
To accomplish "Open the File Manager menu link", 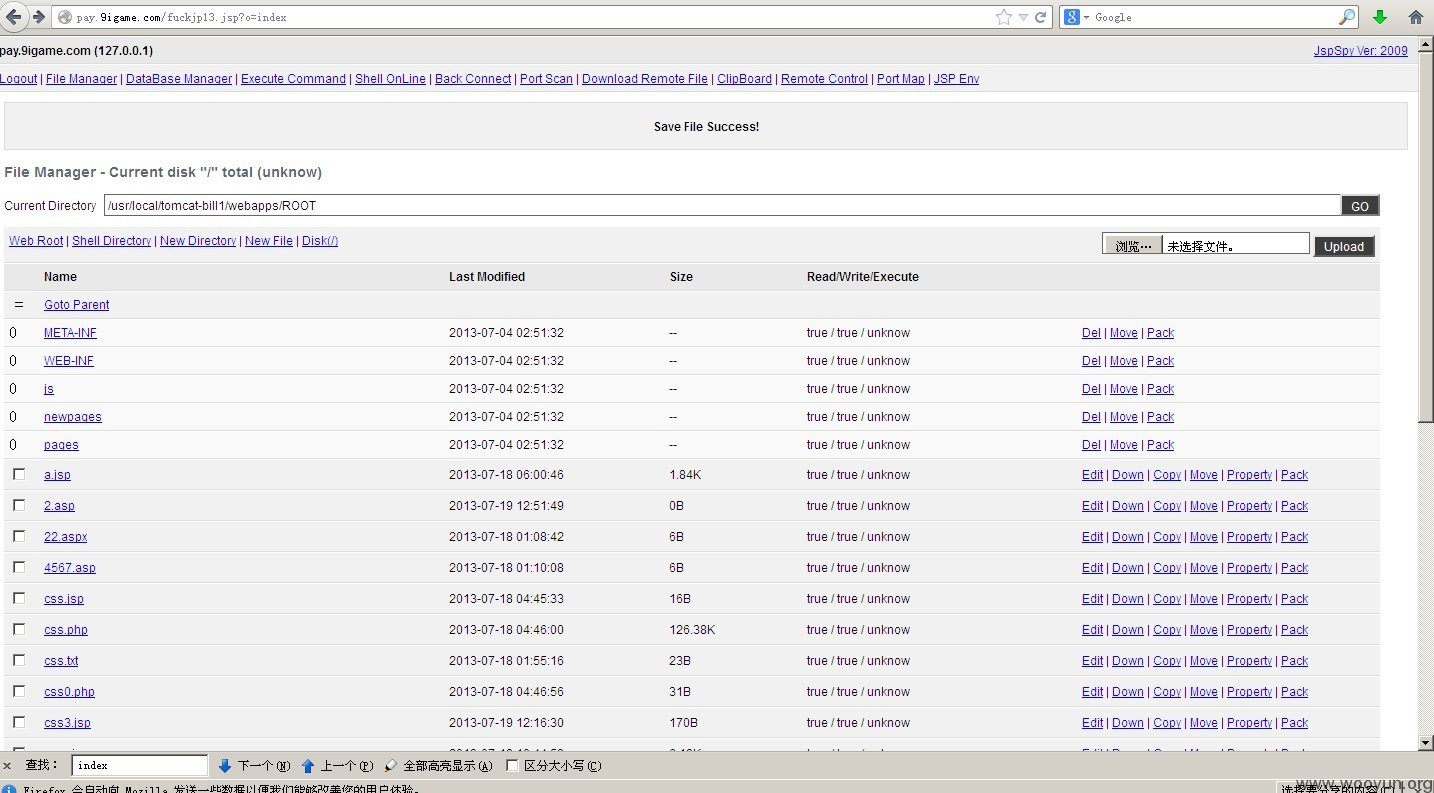I will (x=81, y=79).
